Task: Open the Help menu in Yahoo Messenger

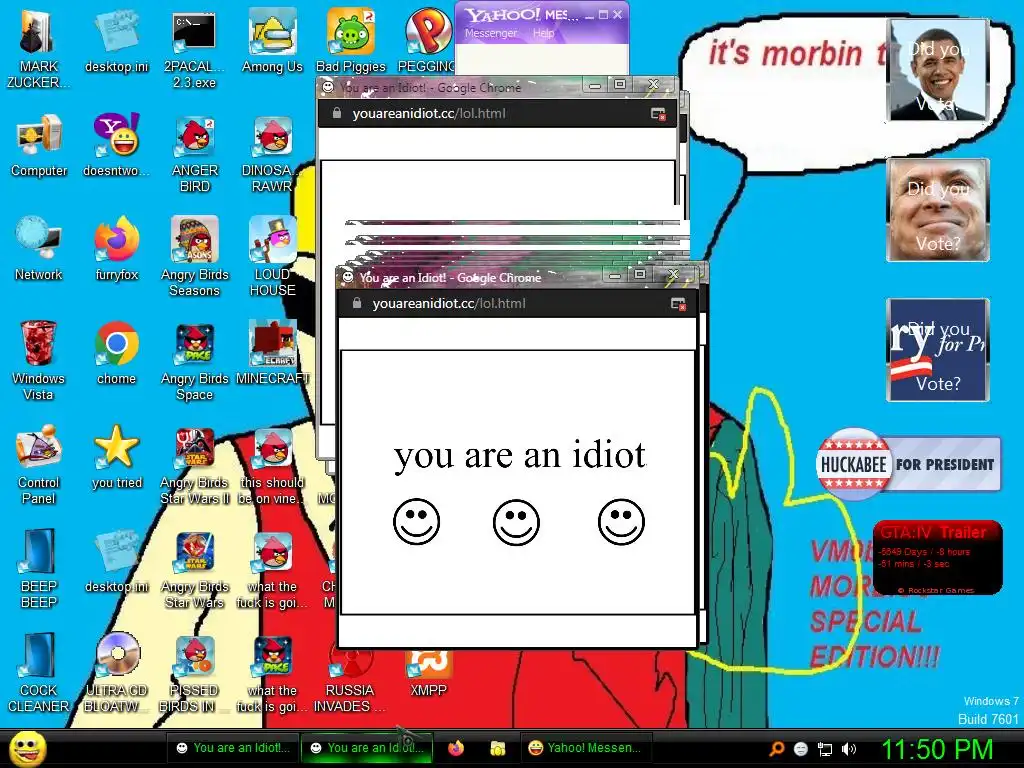Action: 543,33
